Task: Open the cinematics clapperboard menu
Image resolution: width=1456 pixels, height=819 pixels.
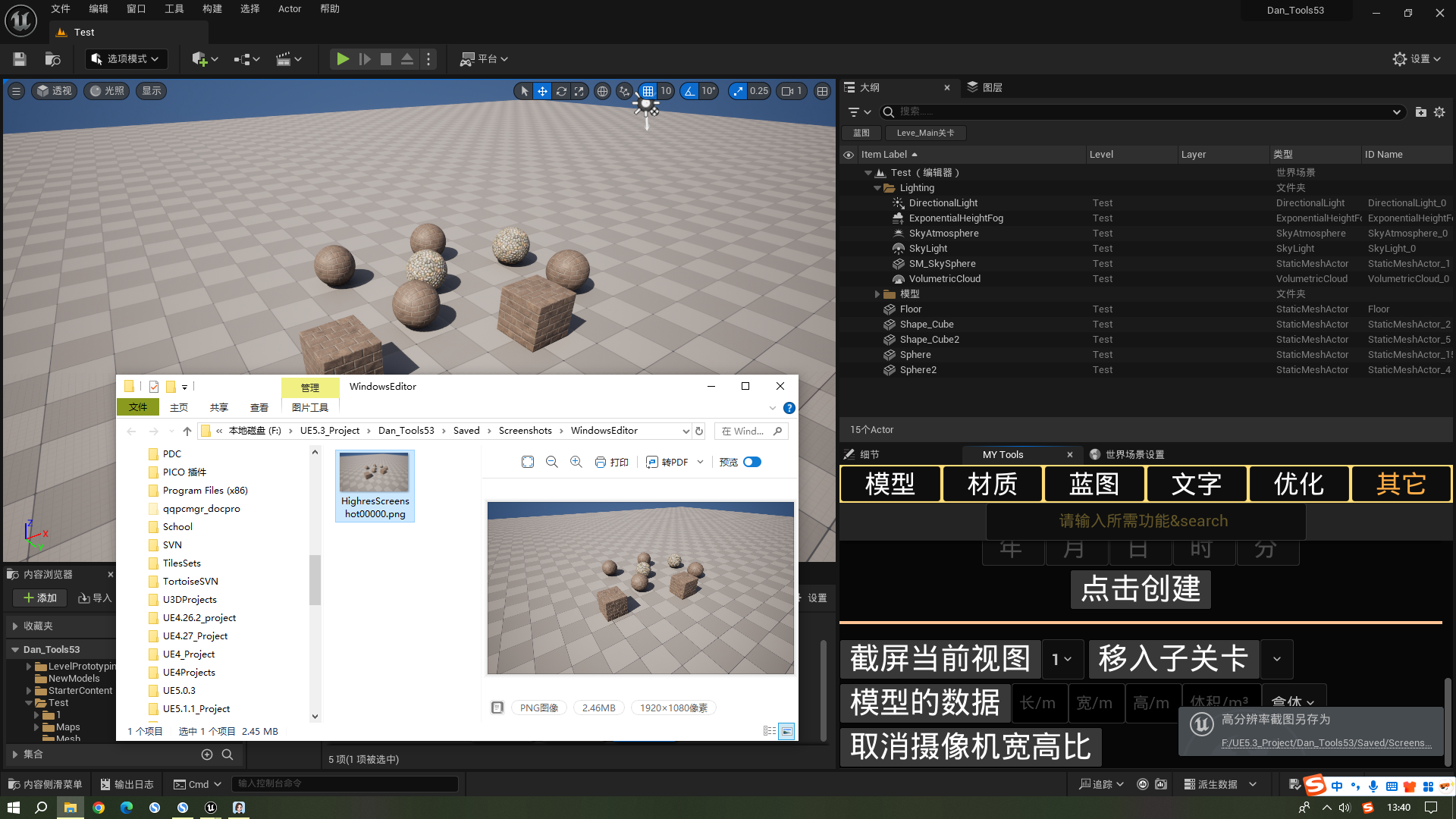Action: pyautogui.click(x=289, y=59)
